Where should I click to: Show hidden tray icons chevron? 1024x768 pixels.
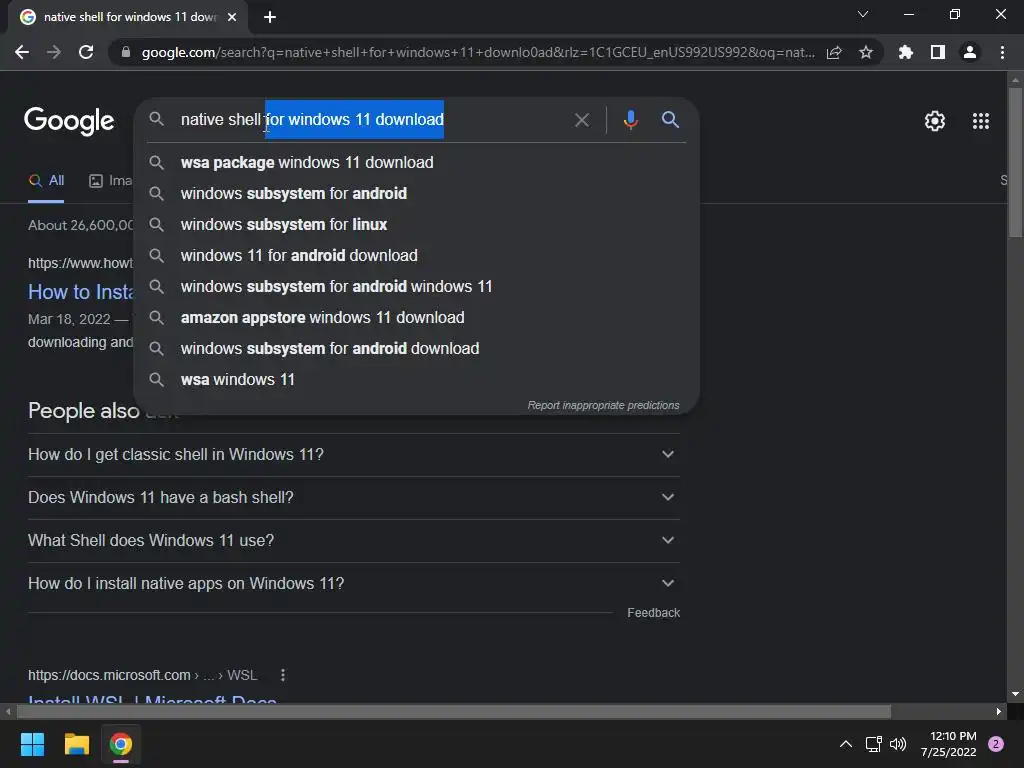point(845,744)
